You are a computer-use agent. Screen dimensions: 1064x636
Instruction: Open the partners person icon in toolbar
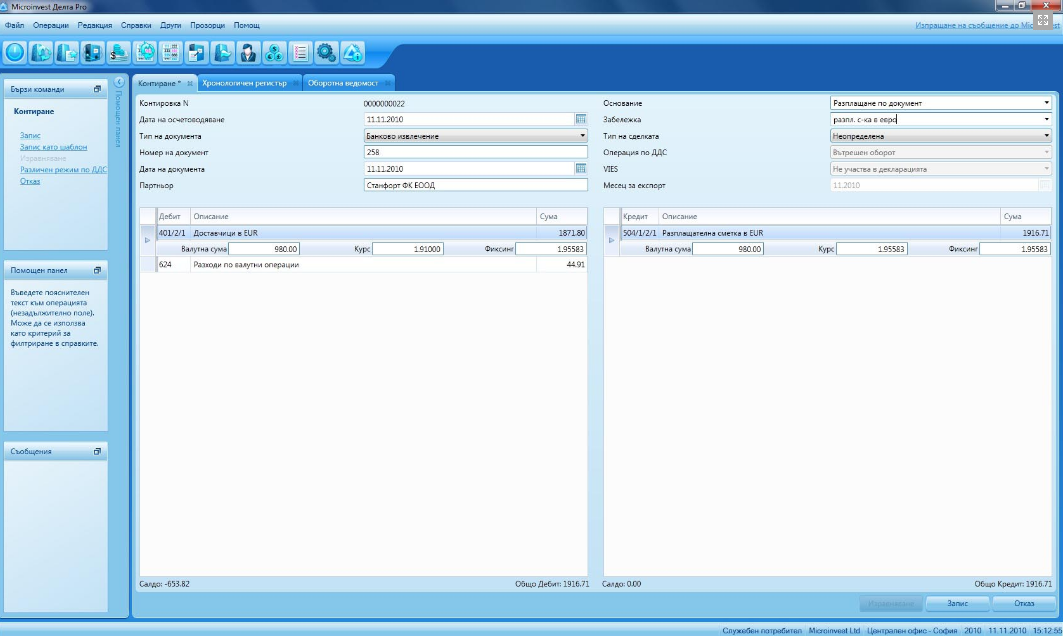tap(249, 52)
